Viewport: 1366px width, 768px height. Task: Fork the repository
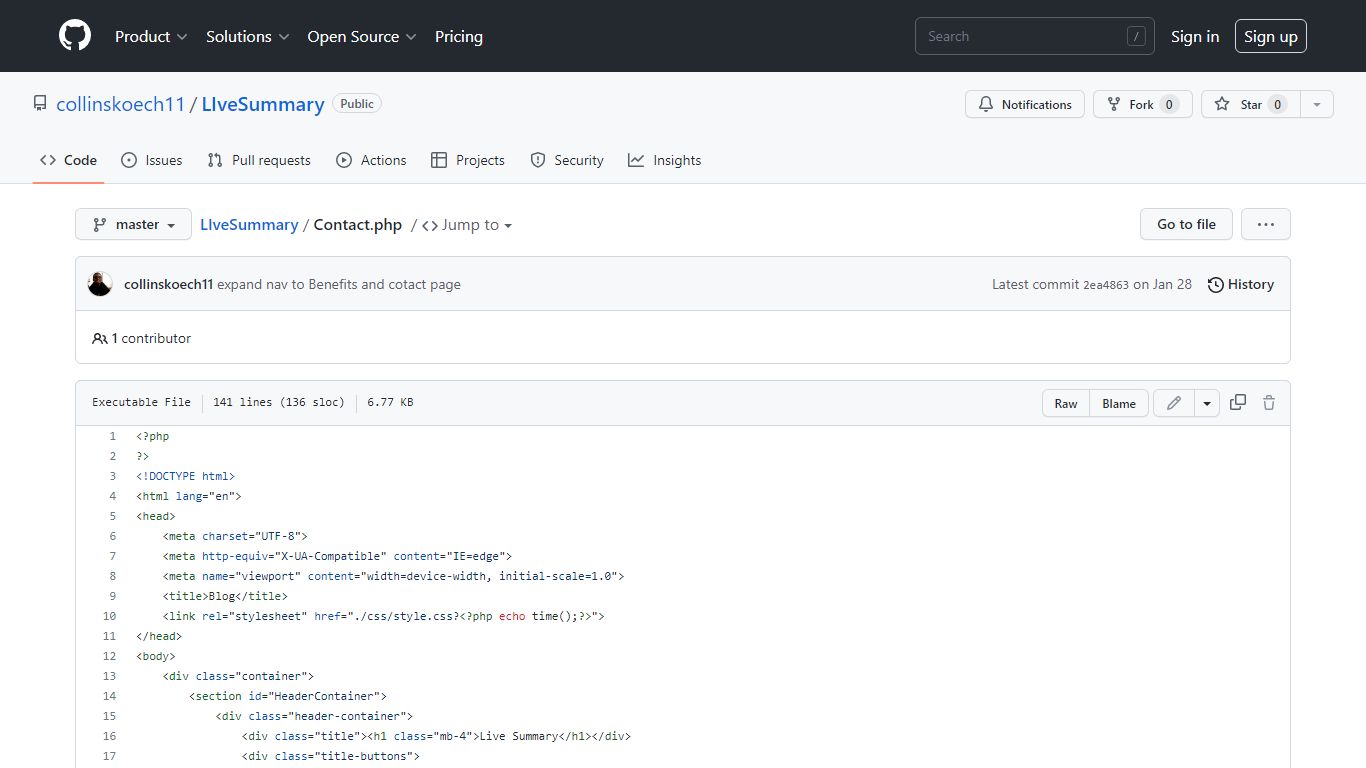coord(1142,104)
